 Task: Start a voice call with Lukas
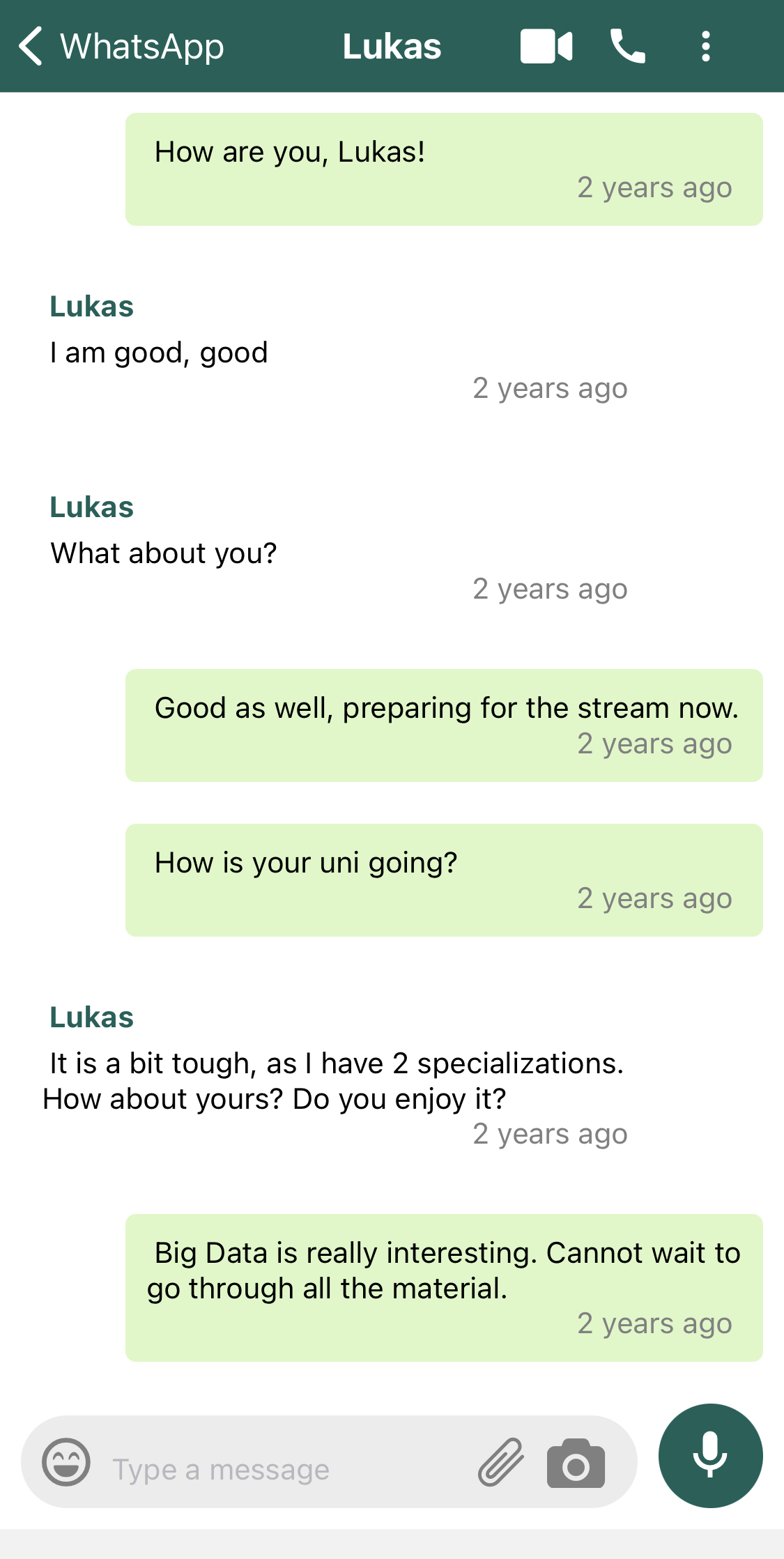627,45
